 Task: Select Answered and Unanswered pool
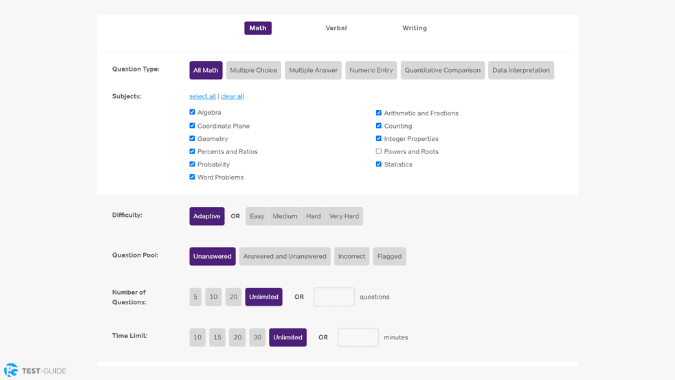click(285, 256)
